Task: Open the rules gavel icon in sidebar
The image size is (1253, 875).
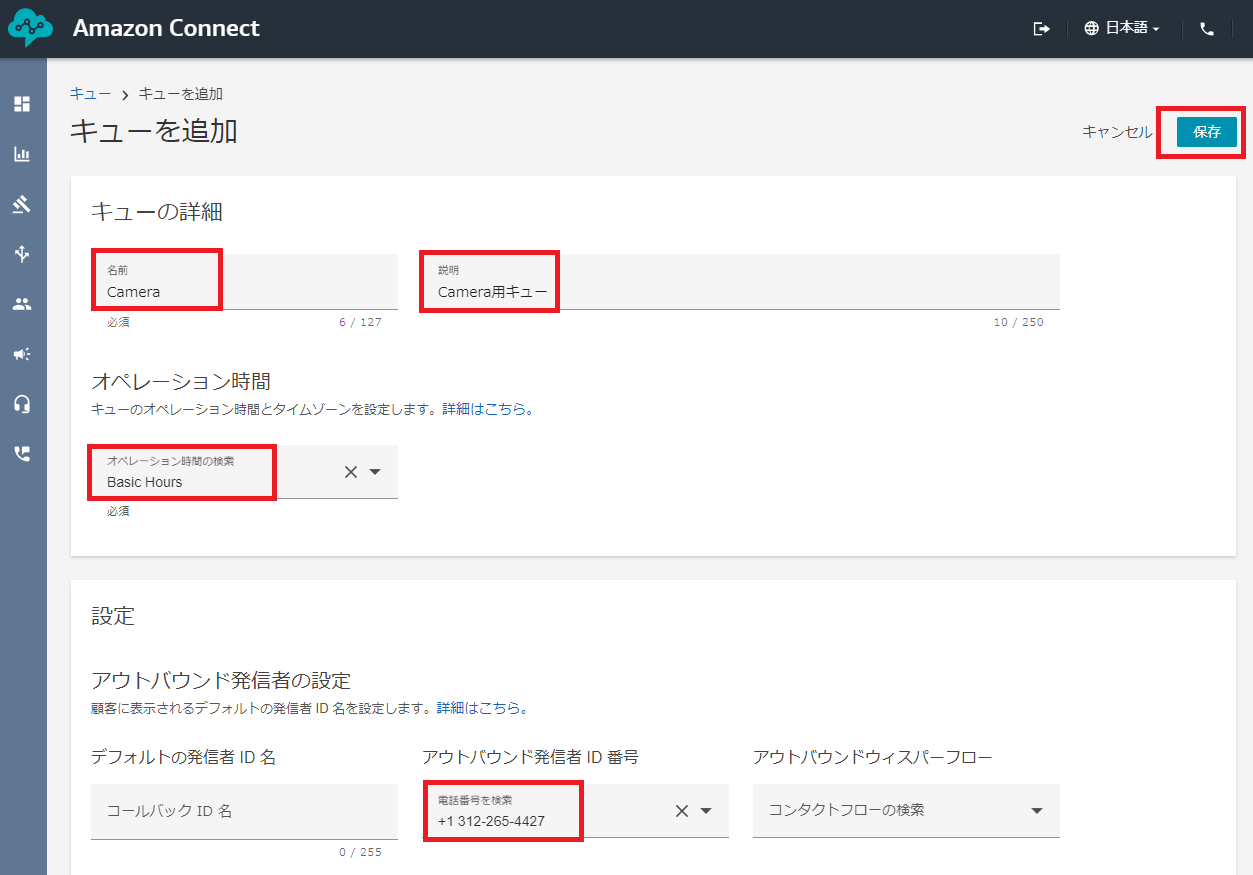Action: (x=22, y=204)
